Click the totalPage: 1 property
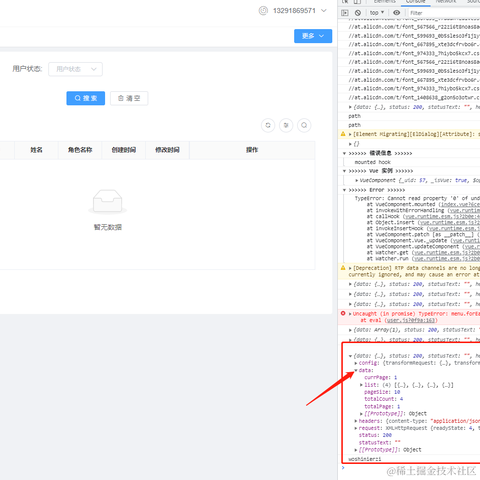Screen dimensions: 480x480 [382, 407]
